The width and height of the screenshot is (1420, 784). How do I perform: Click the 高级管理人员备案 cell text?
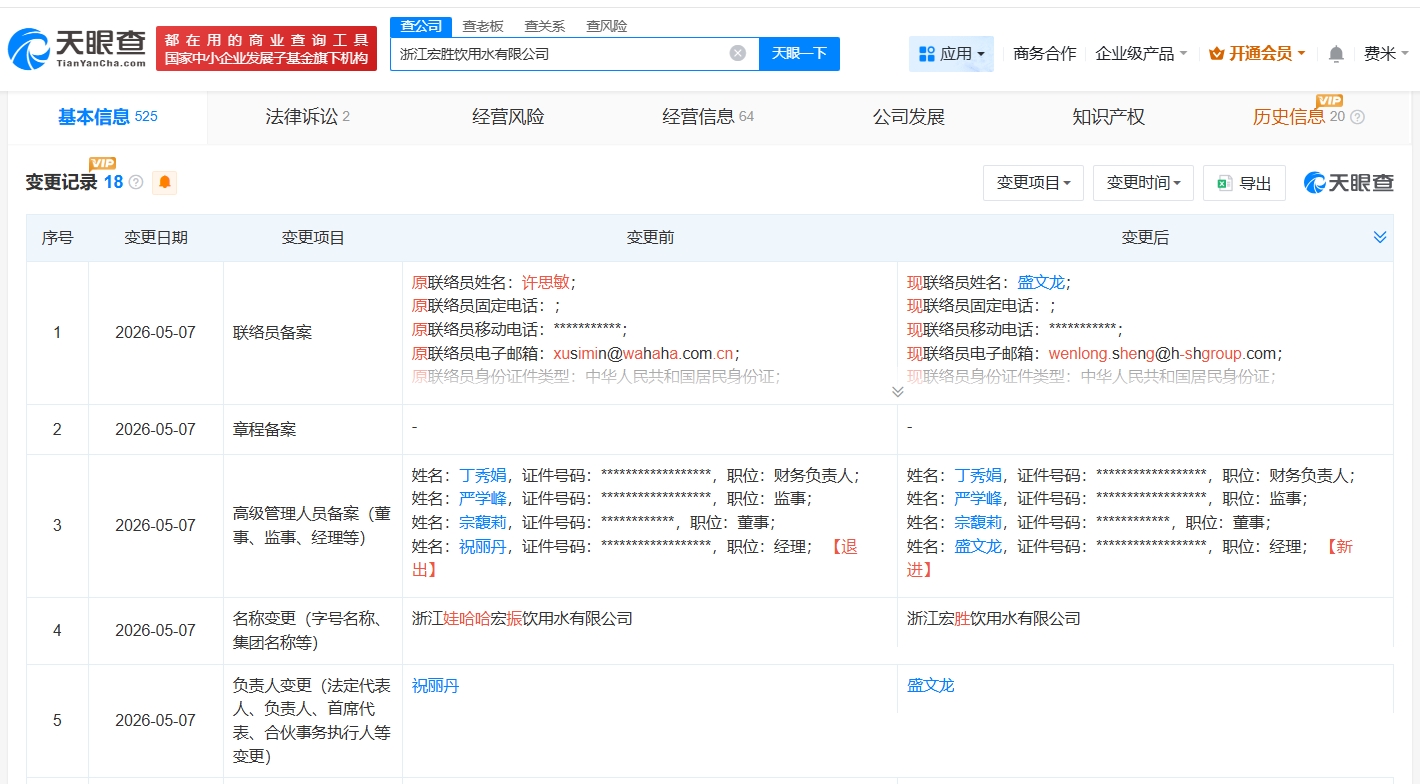tap(311, 525)
